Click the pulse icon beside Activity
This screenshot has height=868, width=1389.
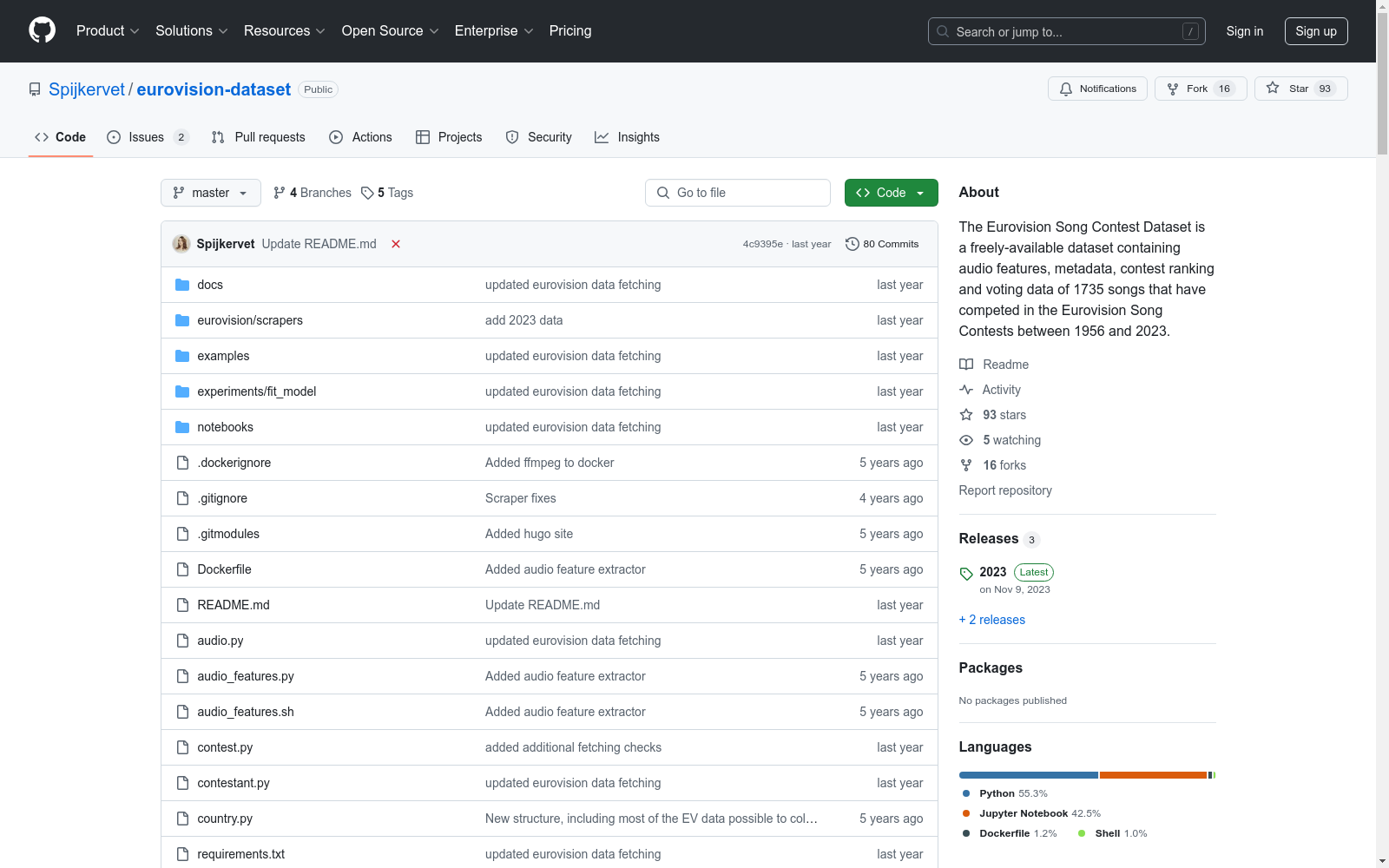966,390
